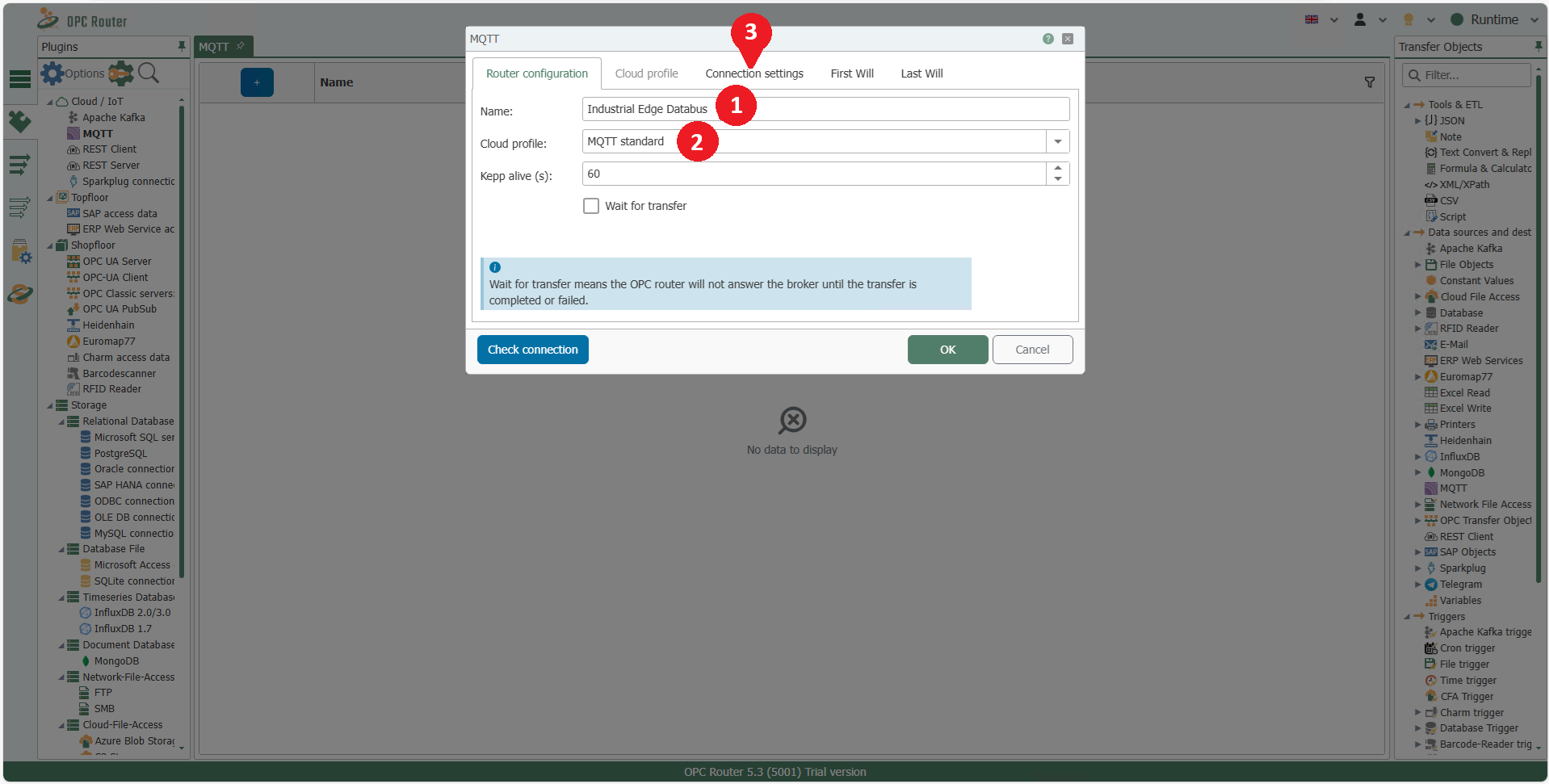Click the filter funnel icon in grid header
Screen dimensions: 1549x784
(1370, 82)
